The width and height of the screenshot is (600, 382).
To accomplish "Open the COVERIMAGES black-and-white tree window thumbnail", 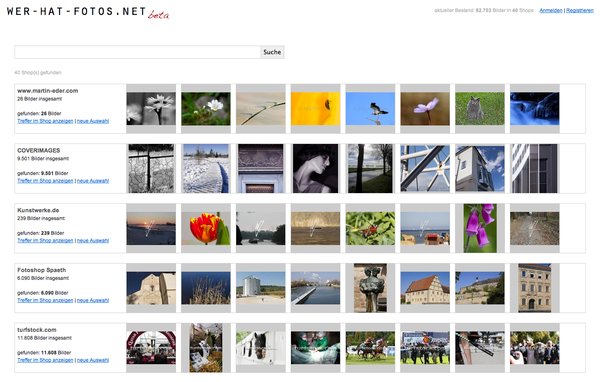I will 151,168.
